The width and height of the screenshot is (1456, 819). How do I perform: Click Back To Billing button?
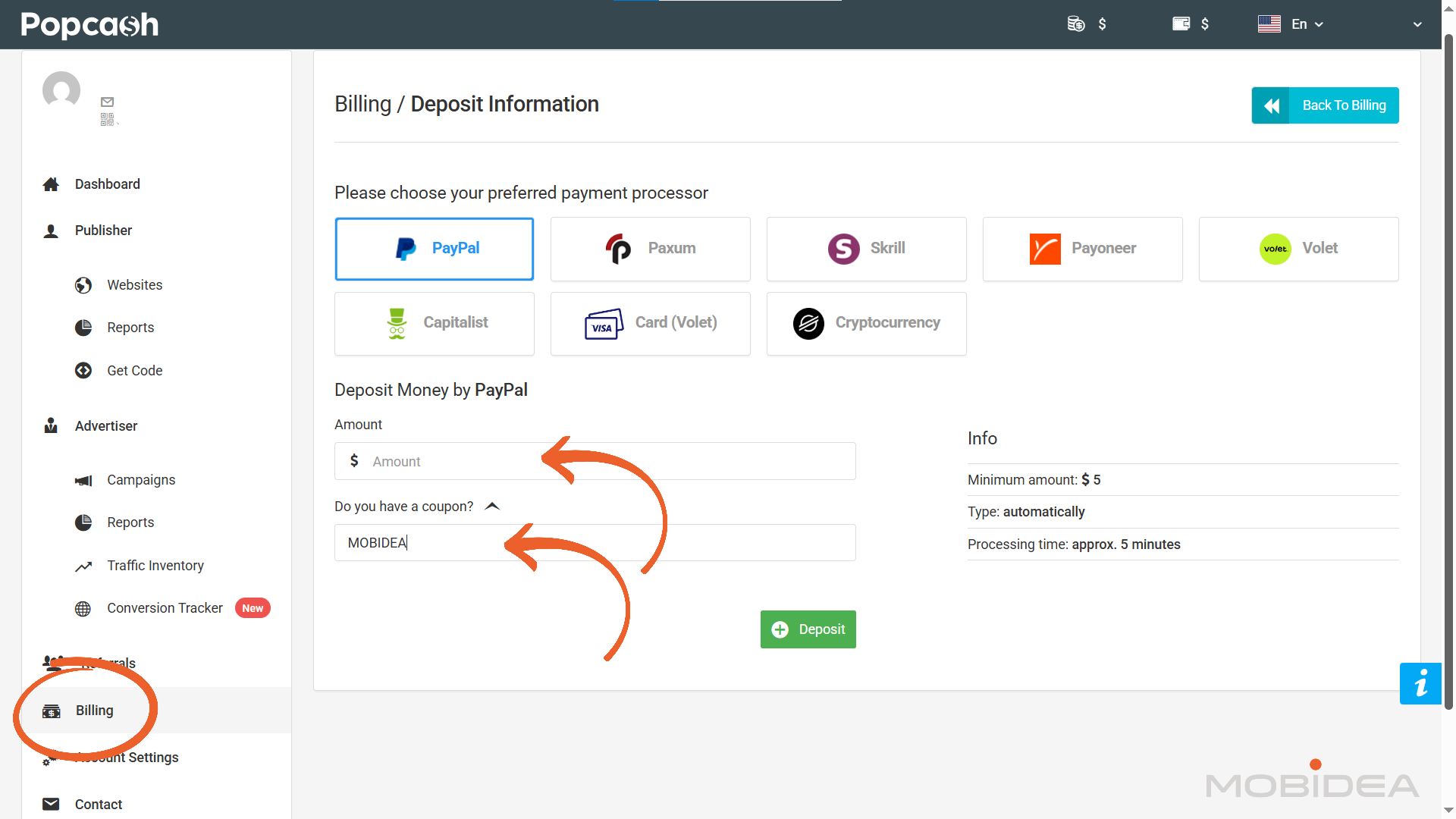(1325, 105)
